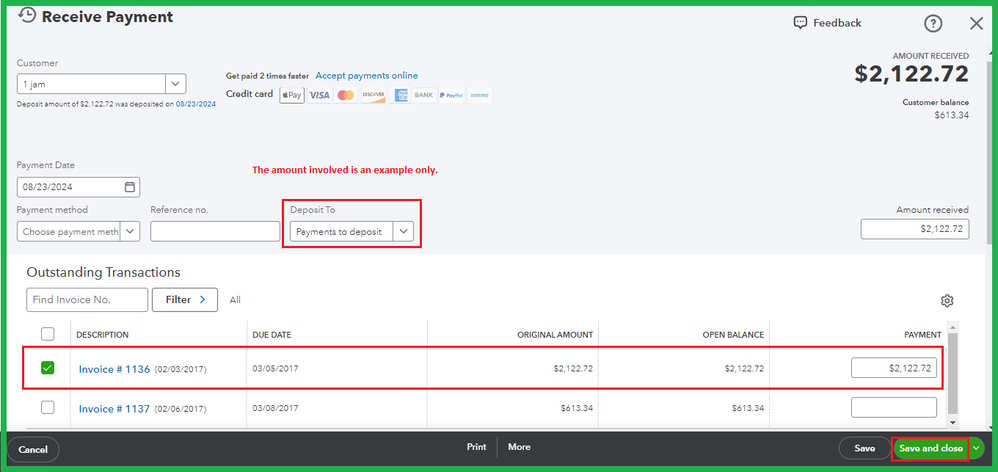
Task: Click the VISA card icon
Action: 319,95
